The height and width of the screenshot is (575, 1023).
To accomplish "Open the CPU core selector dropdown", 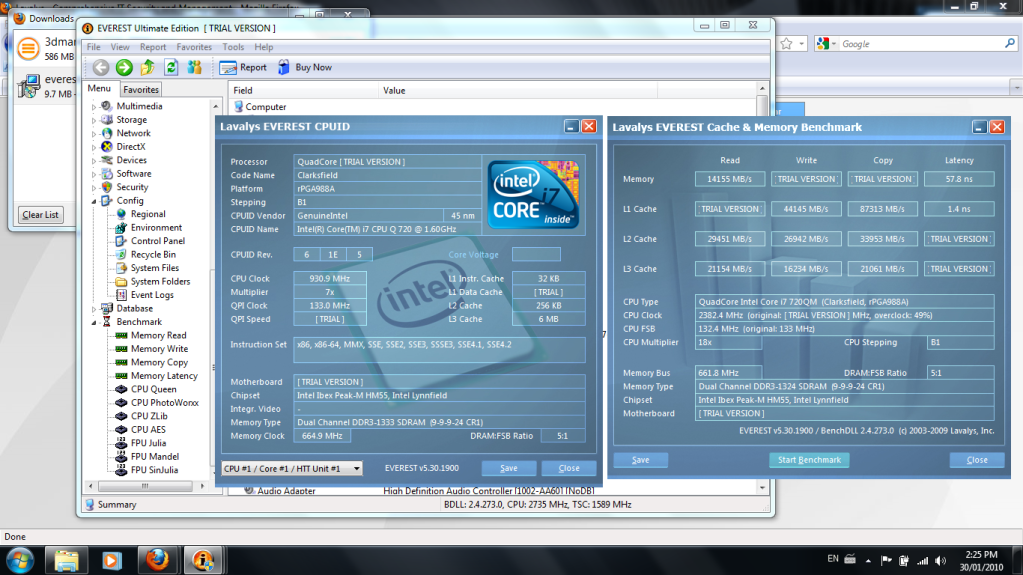I will (x=292, y=469).
